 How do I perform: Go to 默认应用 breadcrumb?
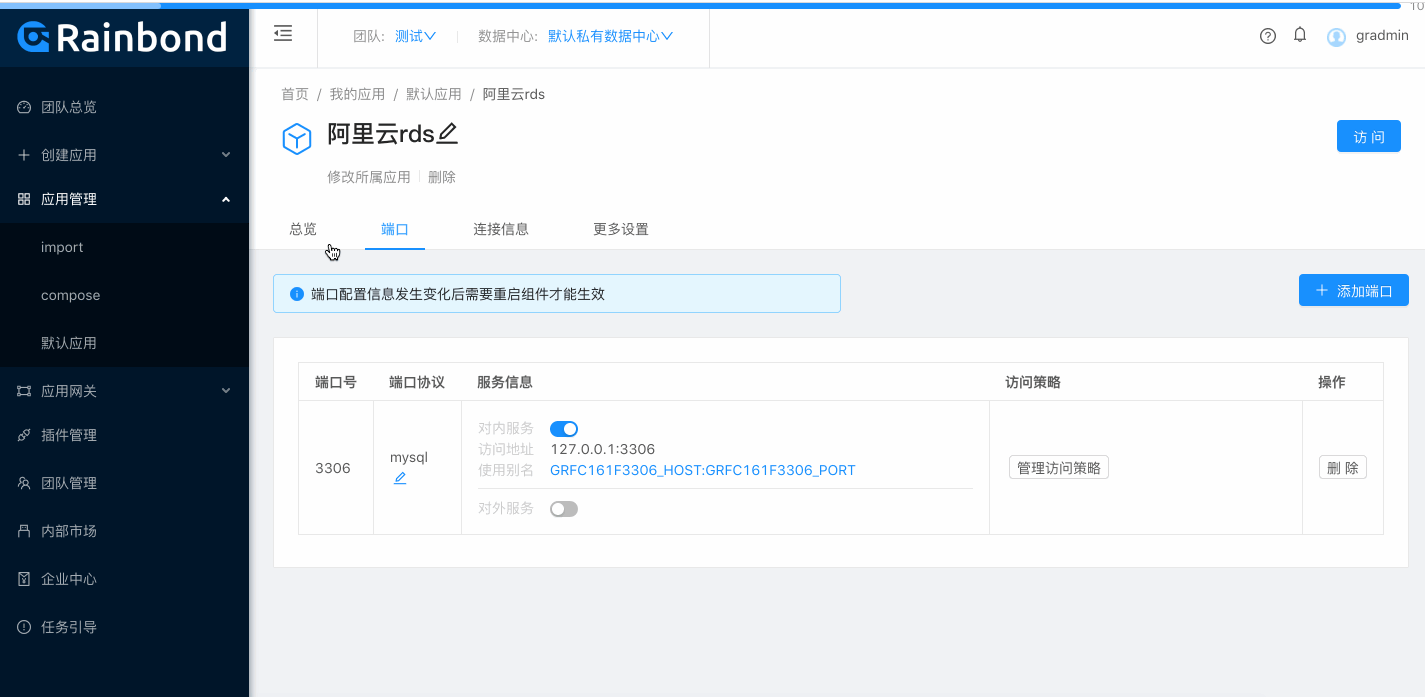tap(434, 94)
